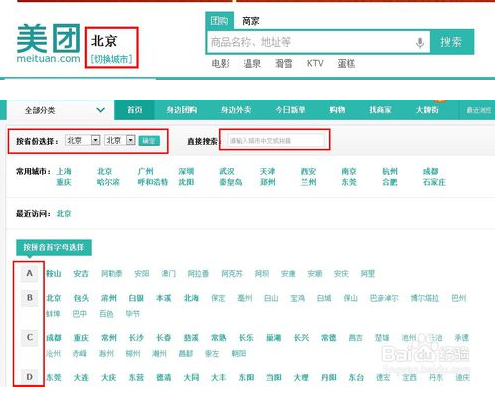Select the KTV hot keyword

coord(315,63)
